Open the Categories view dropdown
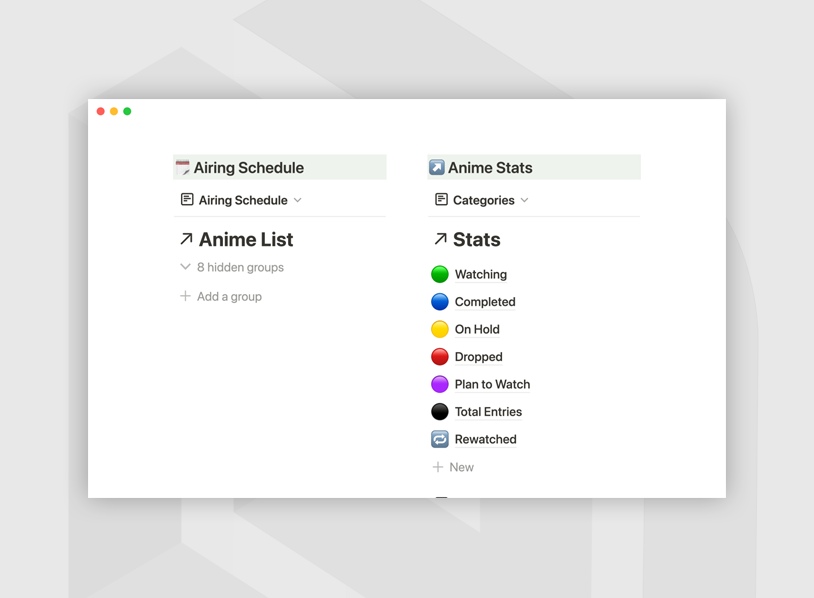This screenshot has width=814, height=598. point(482,200)
